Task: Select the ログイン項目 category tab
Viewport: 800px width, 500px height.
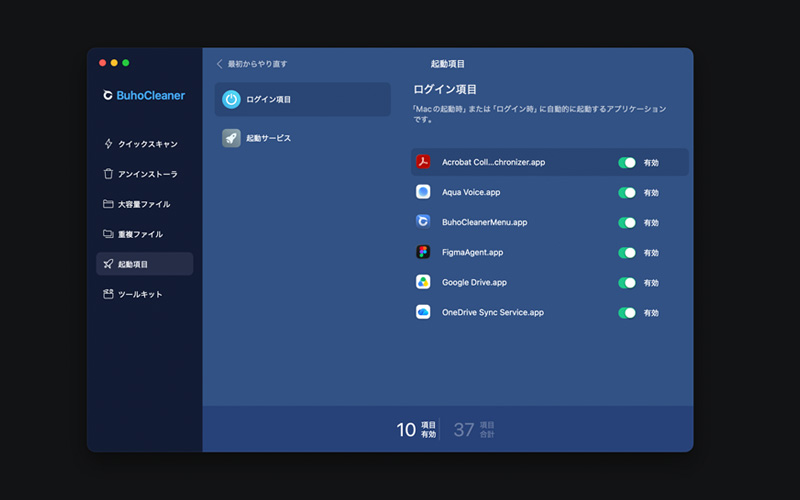Action: (303, 99)
